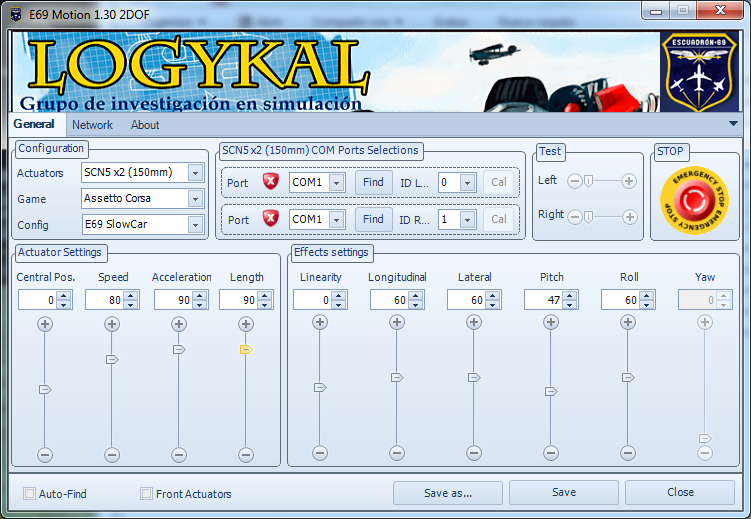Screen dimensions: 751x519
Task: Open the Game dropdown showing Assetto Corsa
Action: 195,199
